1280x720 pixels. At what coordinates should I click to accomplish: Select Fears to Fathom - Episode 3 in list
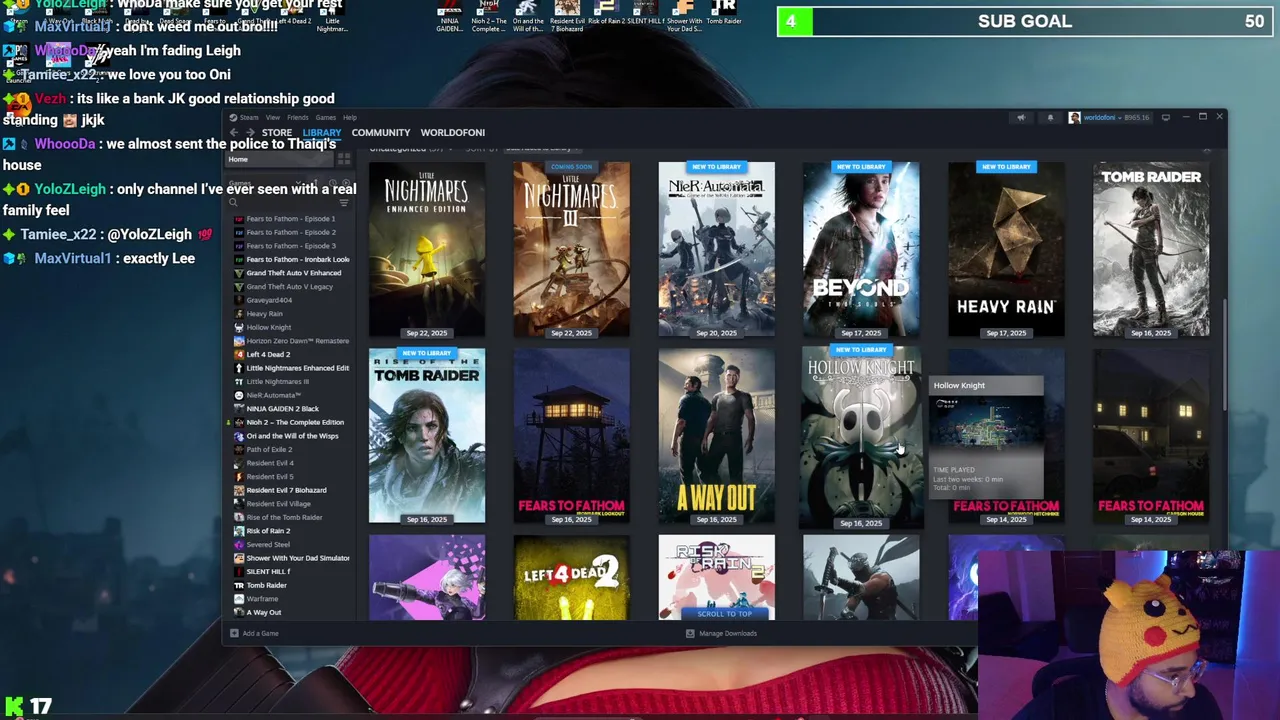[x=291, y=245]
